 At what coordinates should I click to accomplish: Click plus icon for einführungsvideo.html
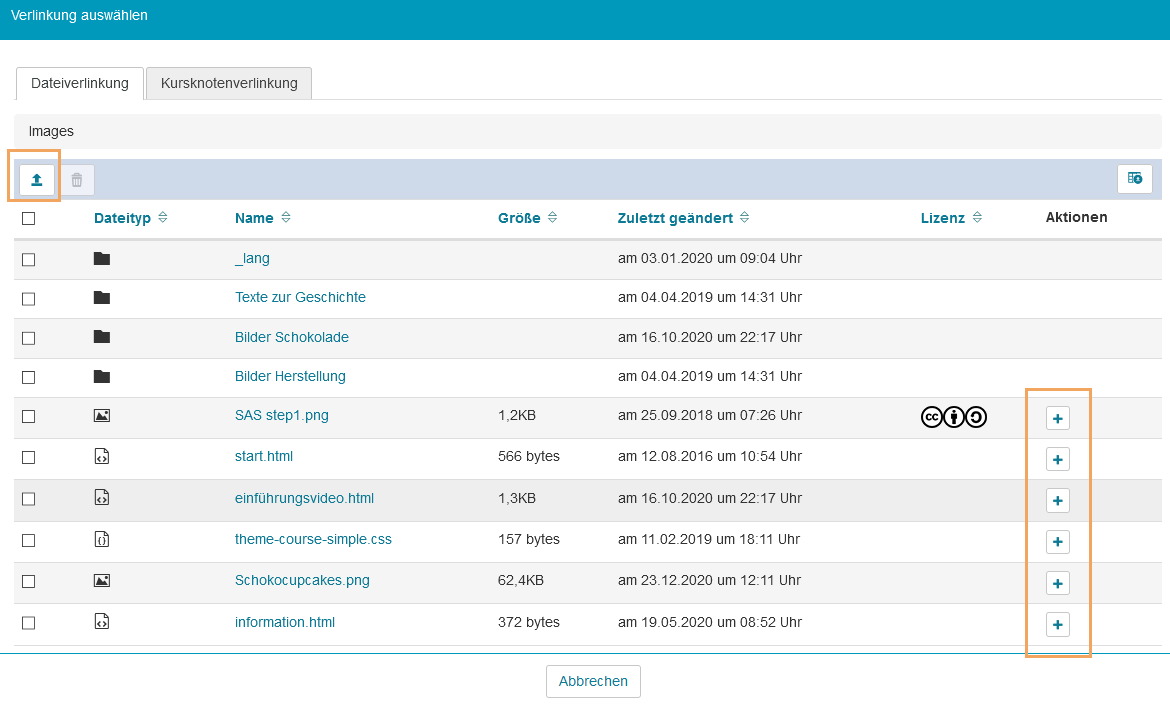(x=1057, y=500)
